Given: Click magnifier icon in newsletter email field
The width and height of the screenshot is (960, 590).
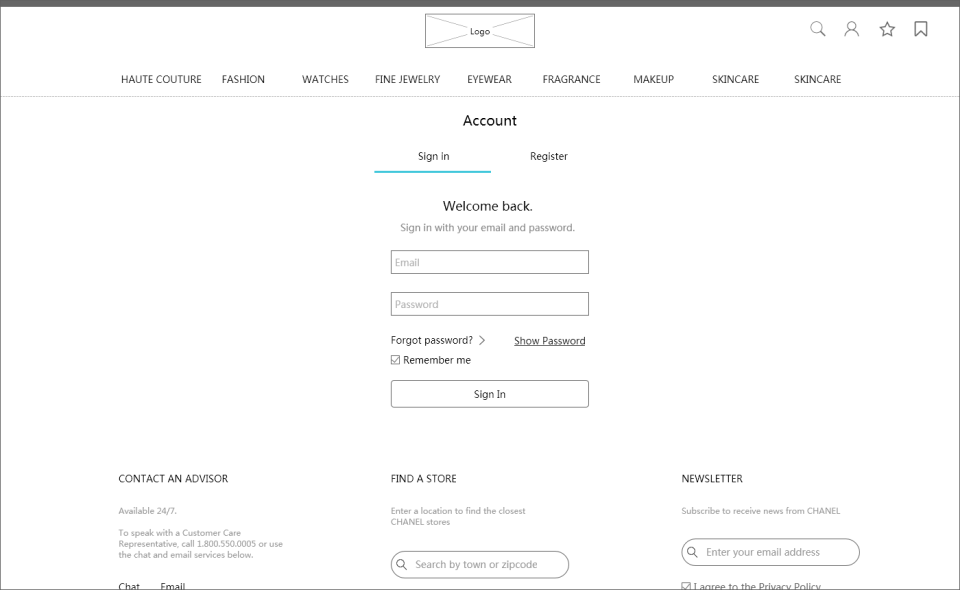Looking at the screenshot, I should click(x=692, y=552).
